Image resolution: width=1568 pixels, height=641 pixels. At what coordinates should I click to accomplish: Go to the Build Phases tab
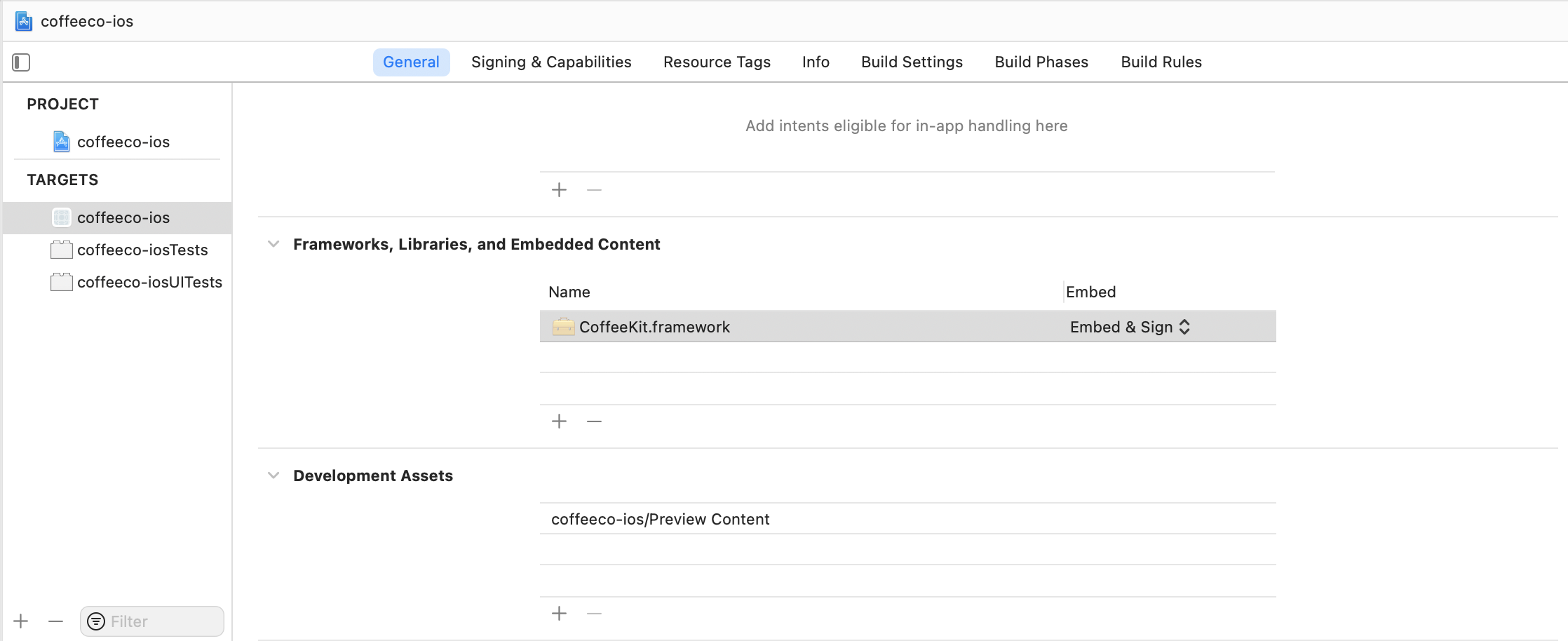(x=1041, y=62)
